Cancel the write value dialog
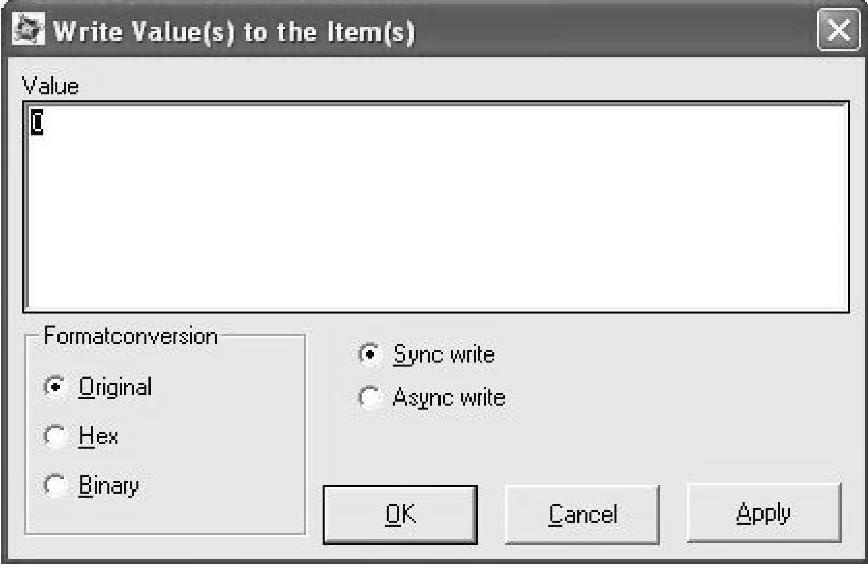The image size is (868, 582). [582, 515]
